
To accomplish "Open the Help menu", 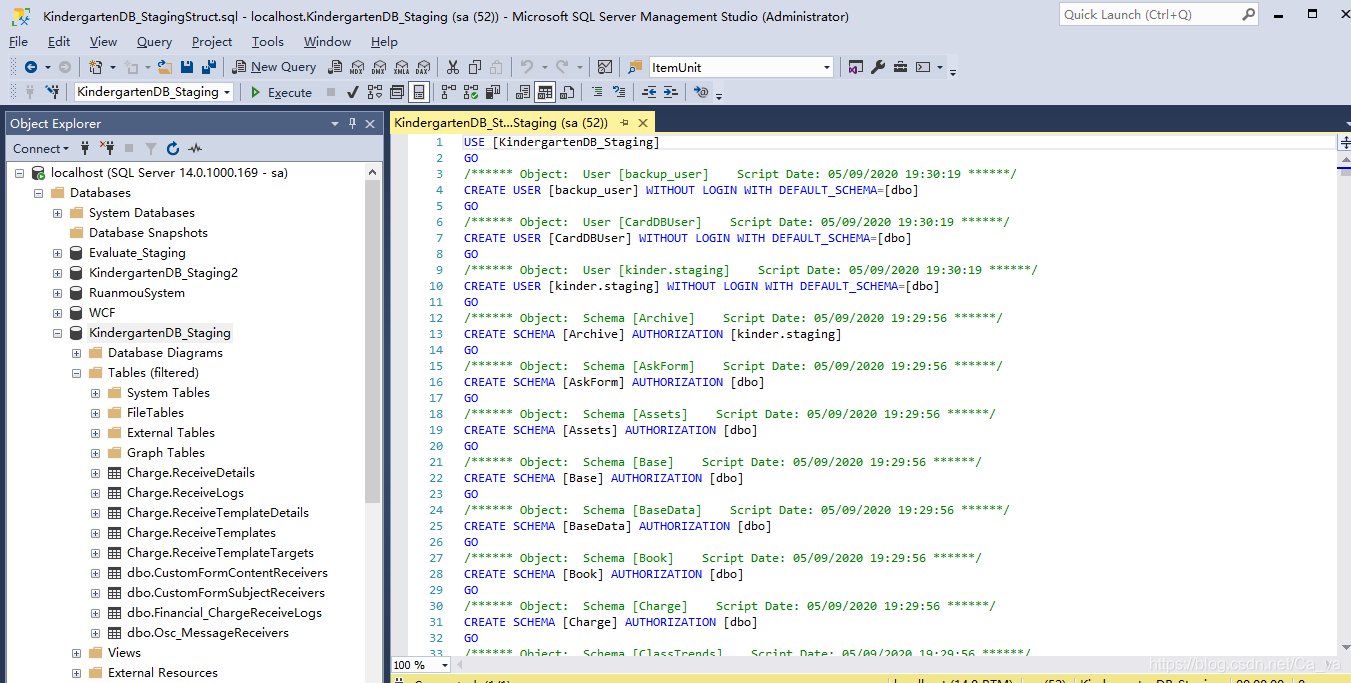I will (x=384, y=41).
